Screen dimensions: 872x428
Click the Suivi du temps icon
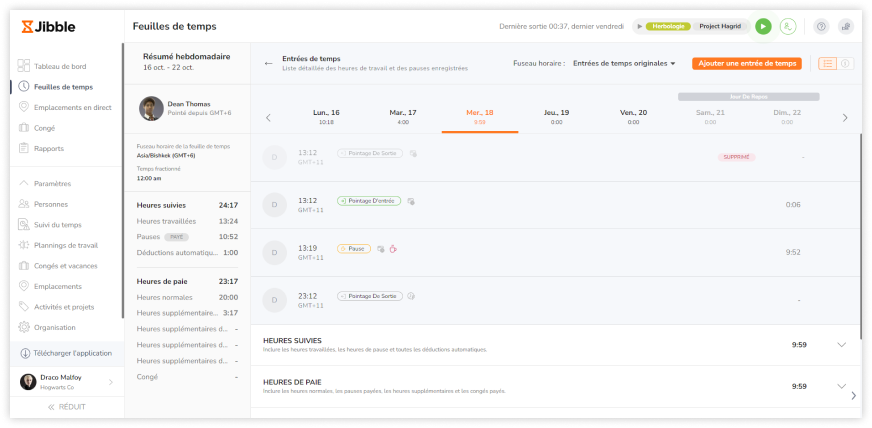pos(23,225)
